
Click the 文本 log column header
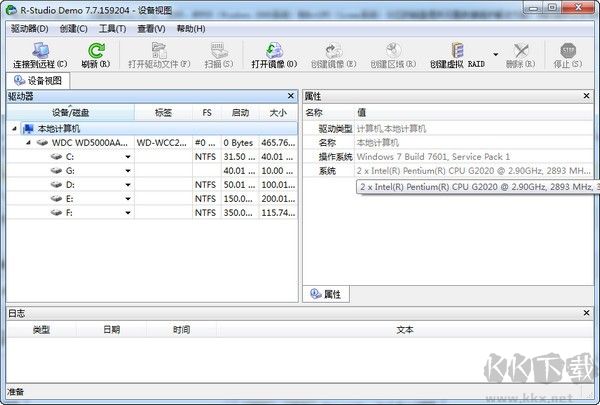(405, 330)
